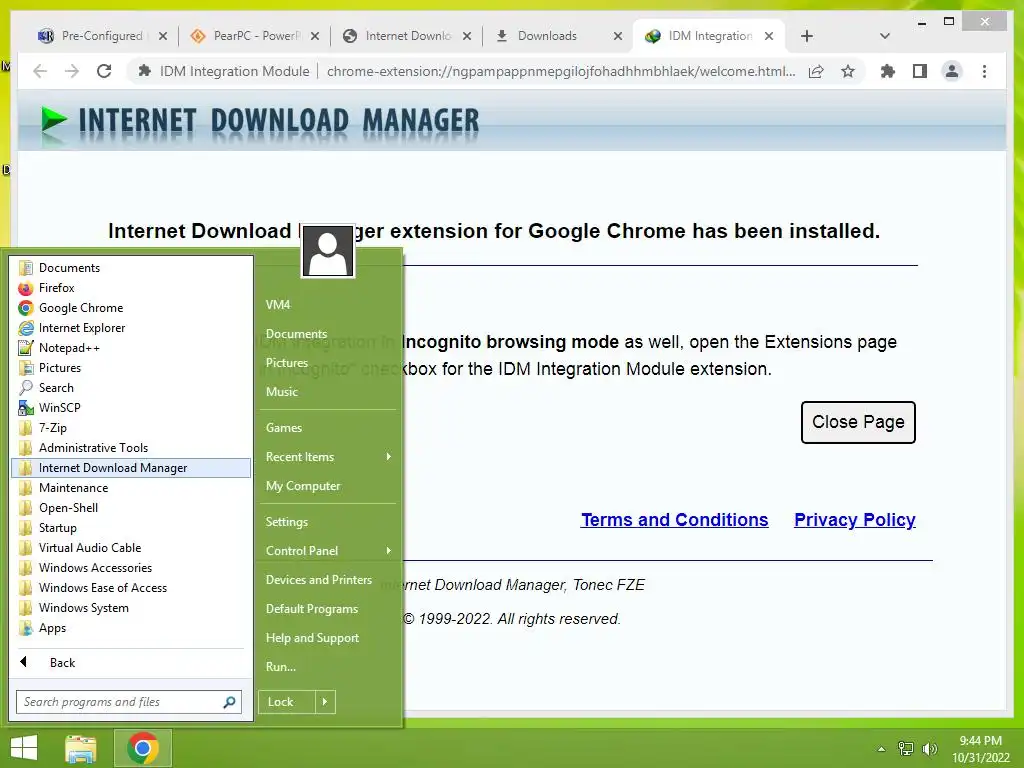Go forward using Chrome's forward arrow
Image resolution: width=1024 pixels, height=768 pixels.
[72, 71]
